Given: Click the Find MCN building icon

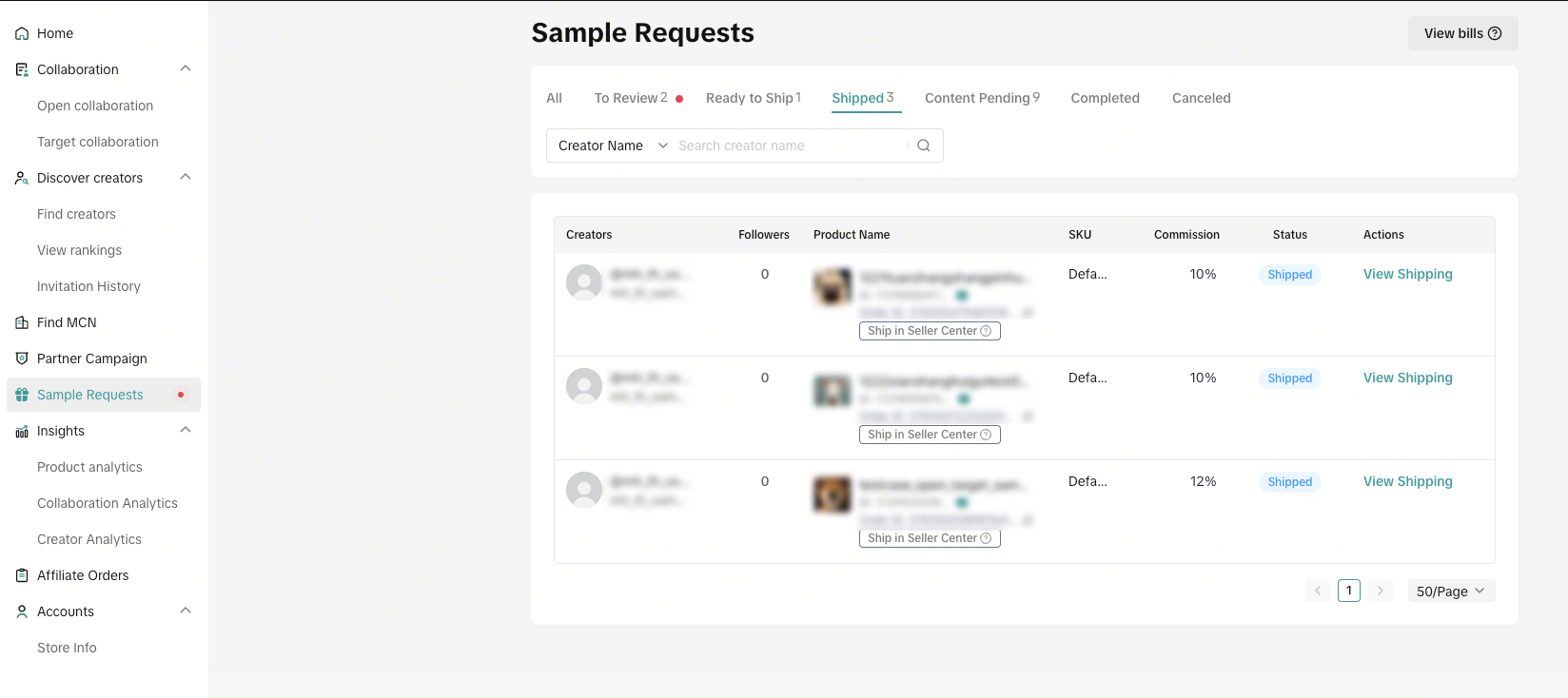Looking at the screenshot, I should coord(22,322).
